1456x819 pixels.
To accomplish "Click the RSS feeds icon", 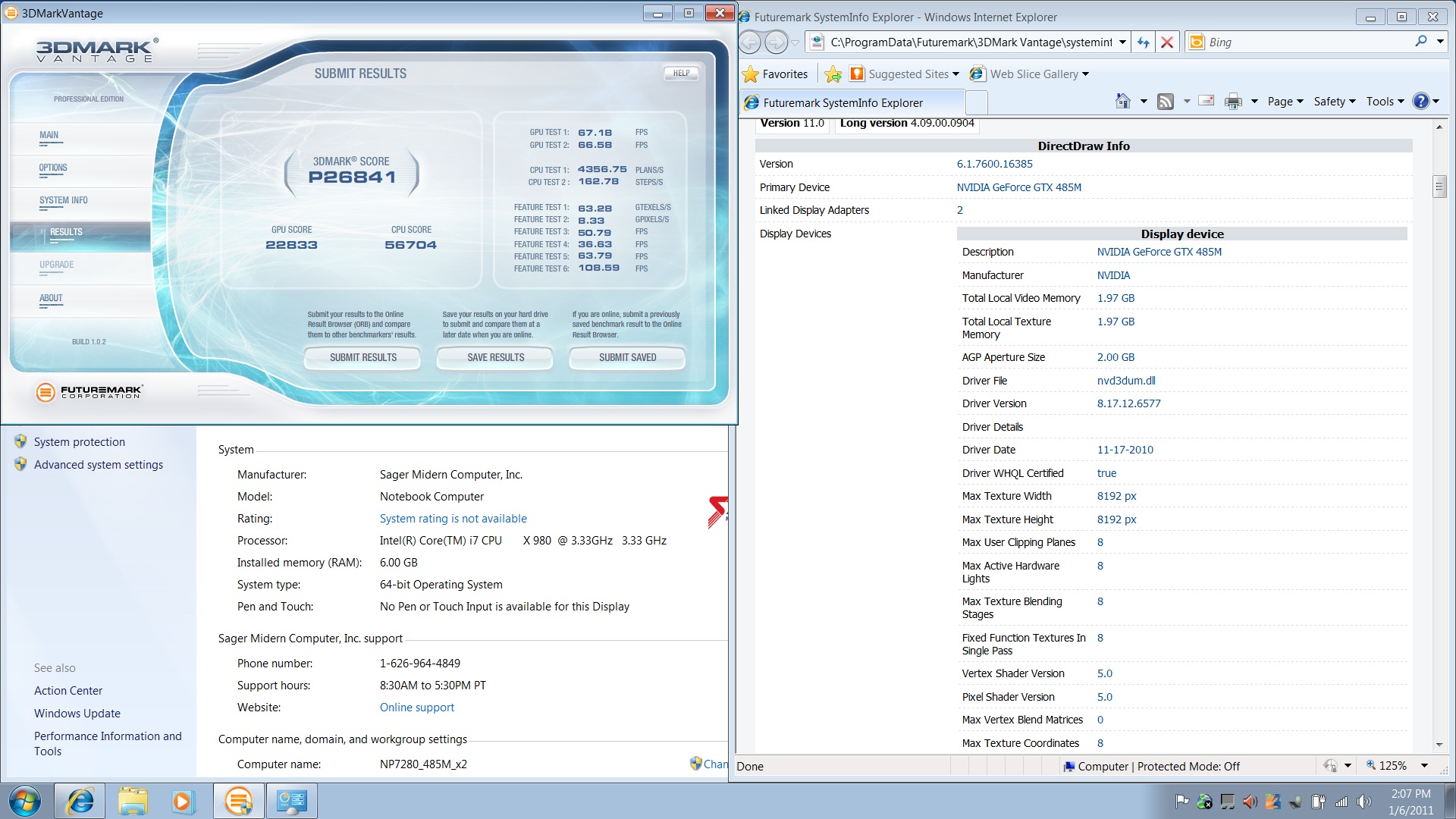I will (1166, 102).
